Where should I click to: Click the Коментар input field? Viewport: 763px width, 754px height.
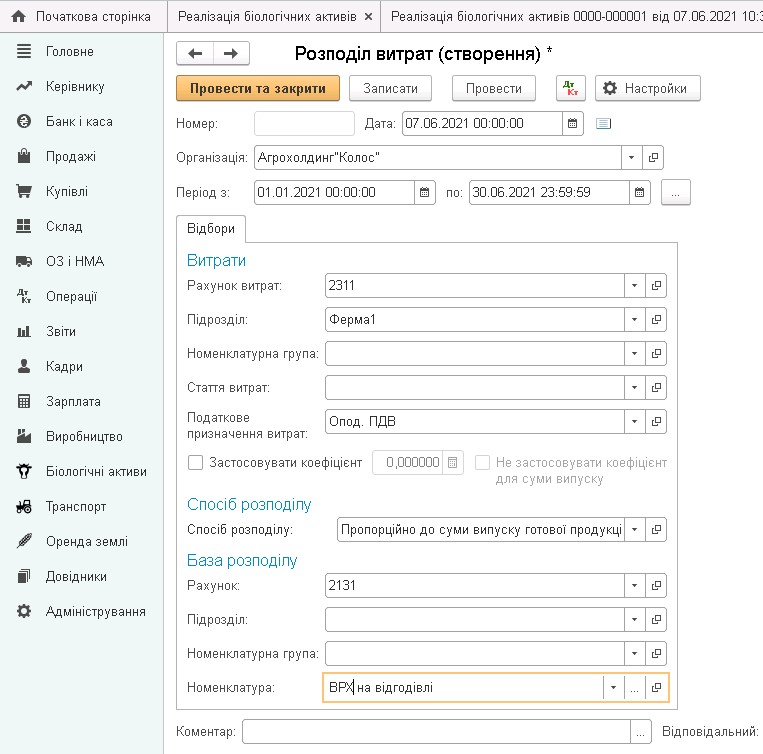click(436, 732)
